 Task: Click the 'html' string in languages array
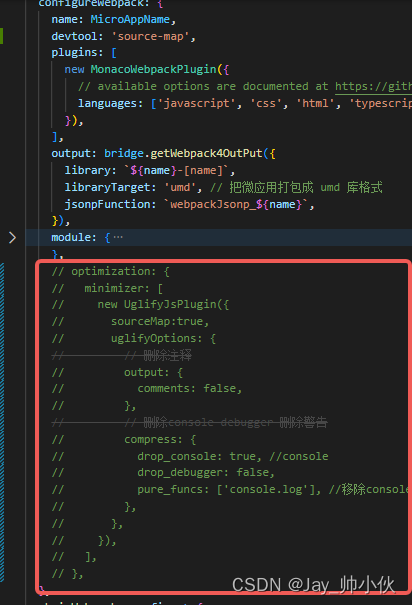point(315,103)
